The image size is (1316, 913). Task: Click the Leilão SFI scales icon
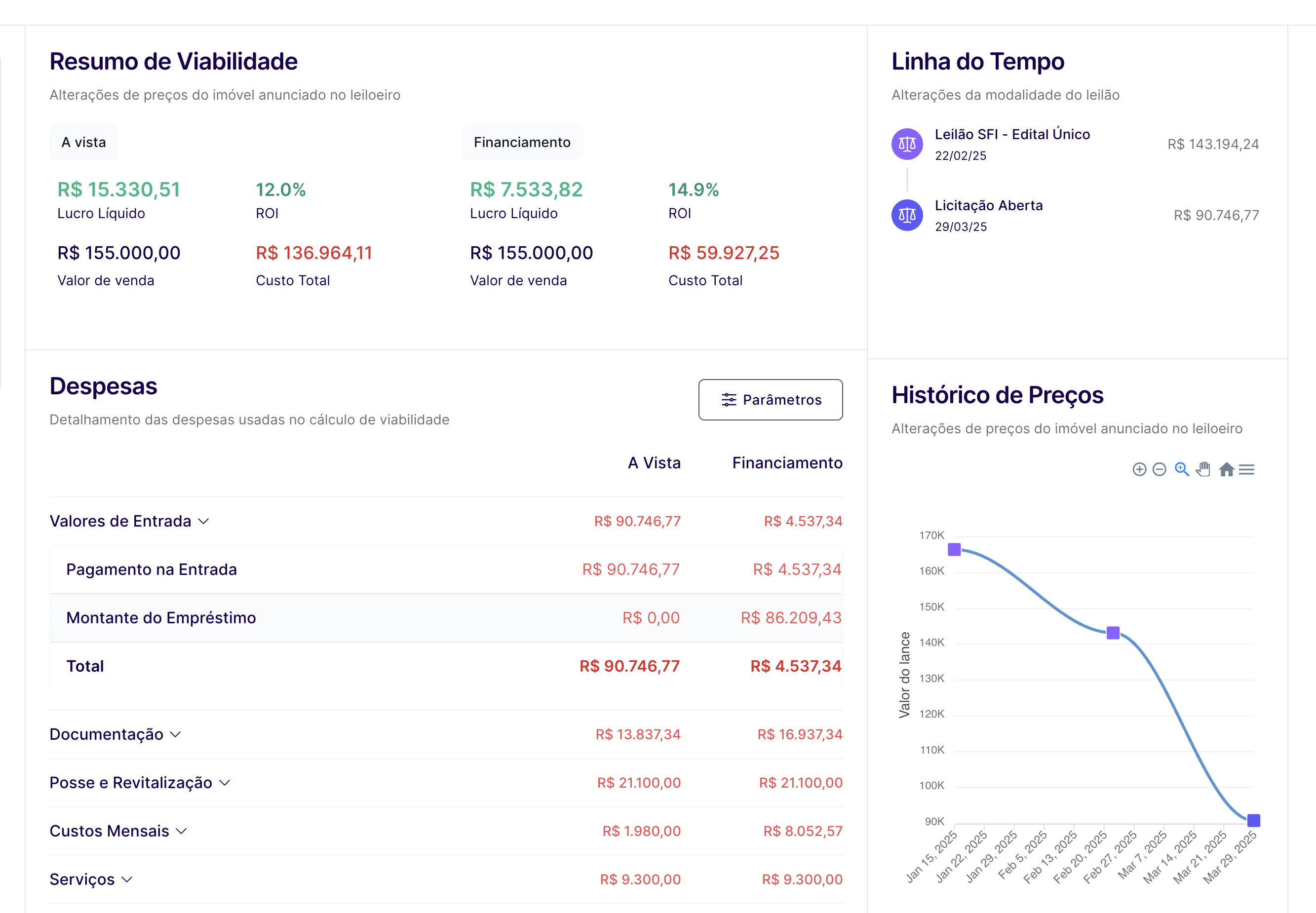pos(907,144)
